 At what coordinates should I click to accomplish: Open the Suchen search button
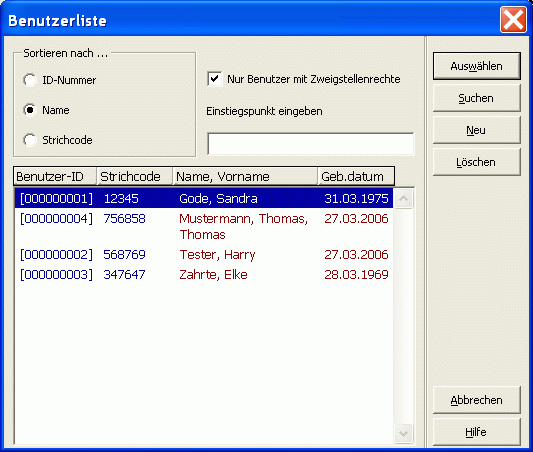[477, 98]
